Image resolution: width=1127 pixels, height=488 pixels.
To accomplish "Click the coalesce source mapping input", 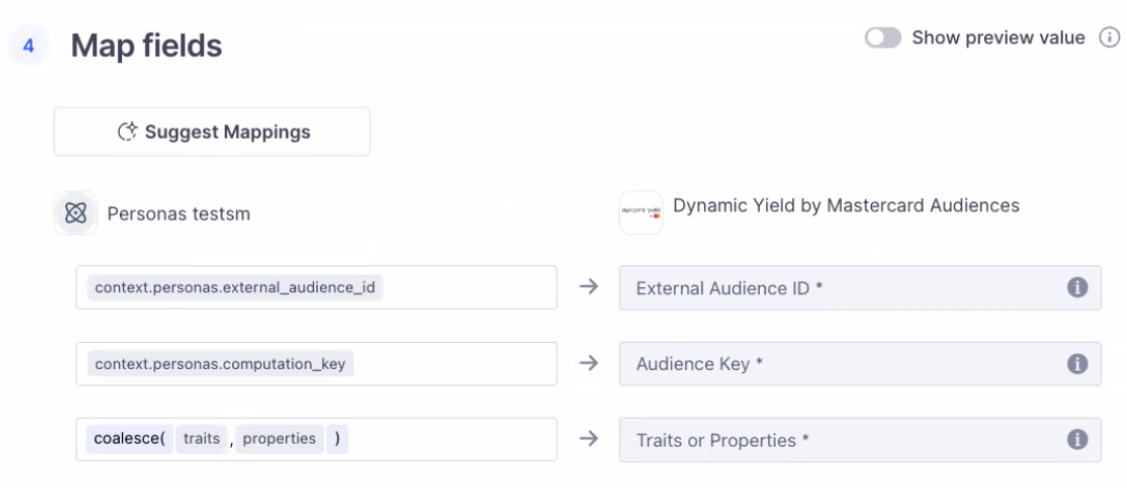I will 316,439.
